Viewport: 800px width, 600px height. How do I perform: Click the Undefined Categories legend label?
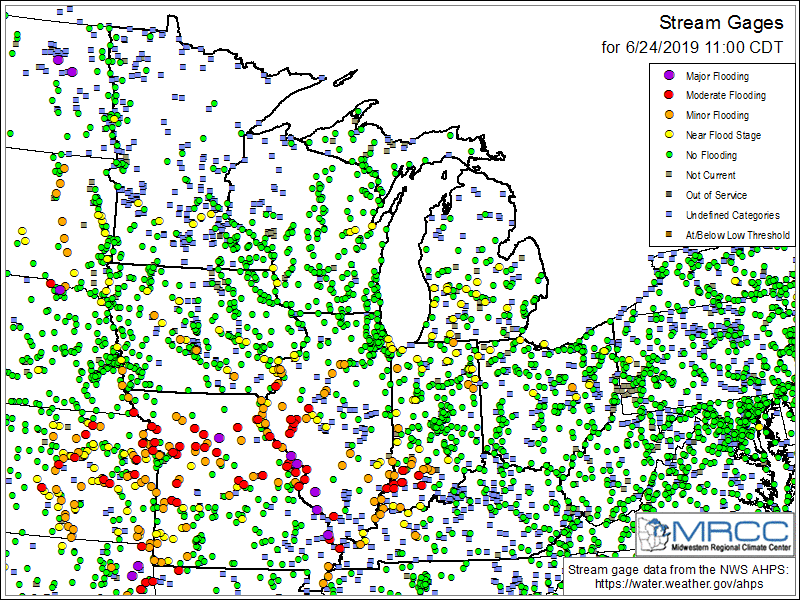(x=733, y=215)
